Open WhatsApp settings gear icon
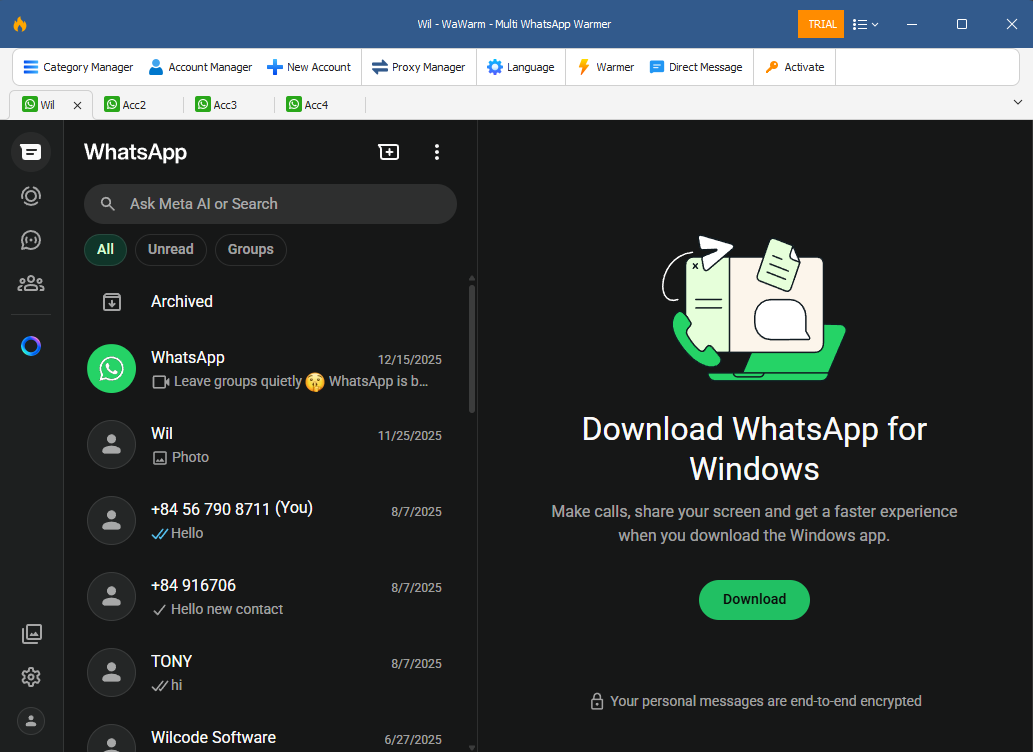Screen dimensions: 1033x752 (x=31, y=677)
